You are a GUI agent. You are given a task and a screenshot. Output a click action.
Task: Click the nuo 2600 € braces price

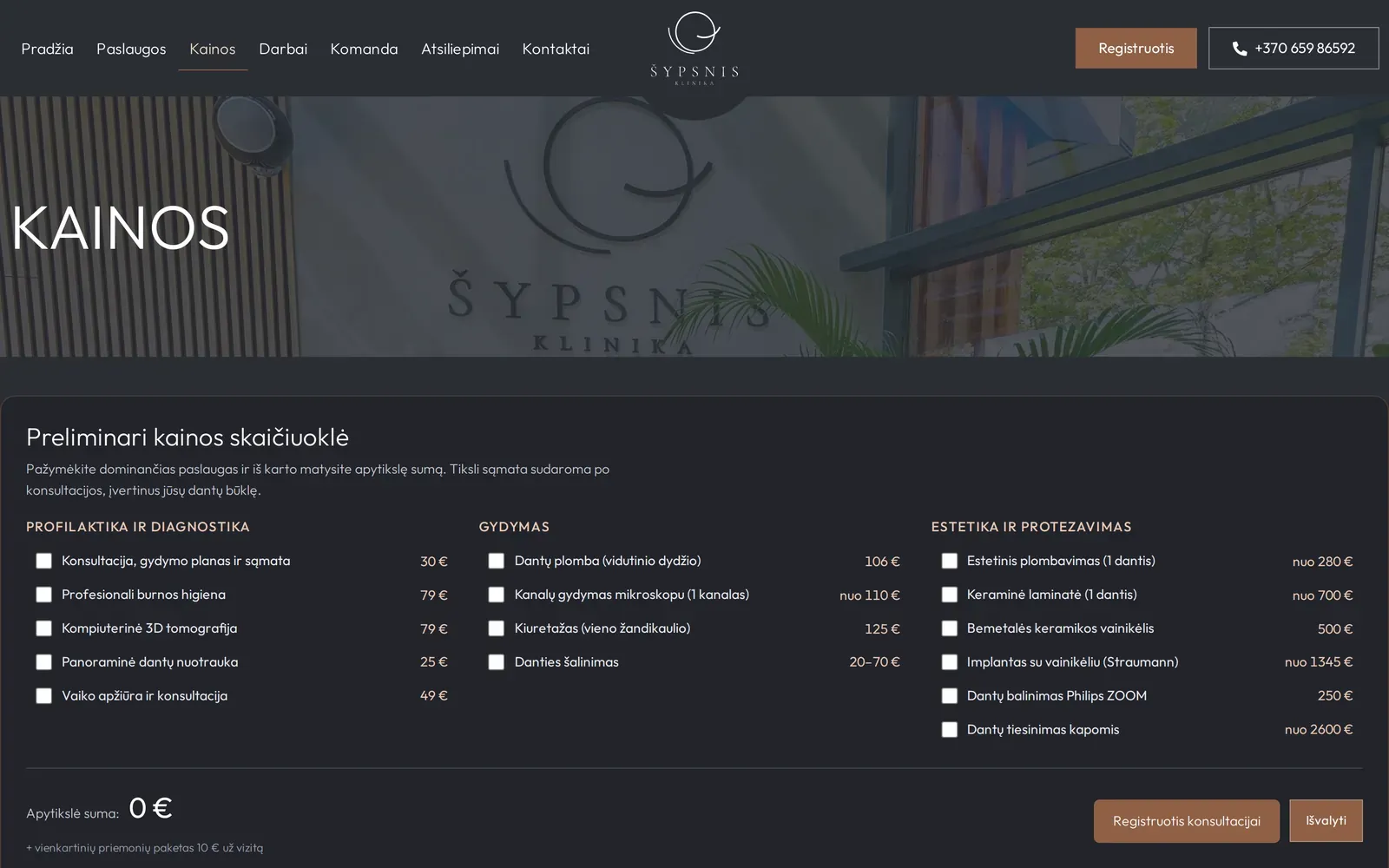coord(1319,730)
